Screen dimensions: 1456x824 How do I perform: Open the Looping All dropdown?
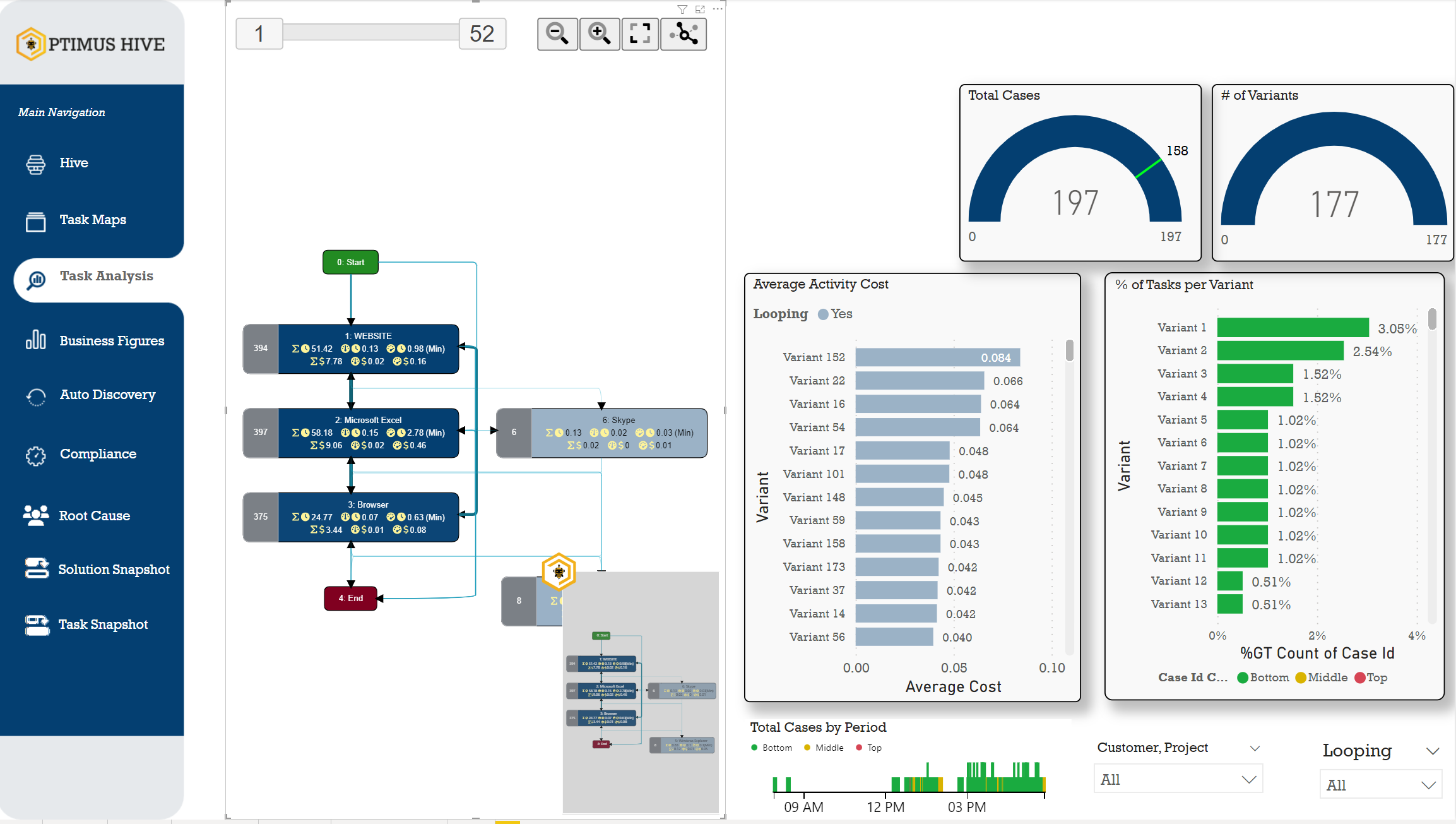click(x=1380, y=785)
